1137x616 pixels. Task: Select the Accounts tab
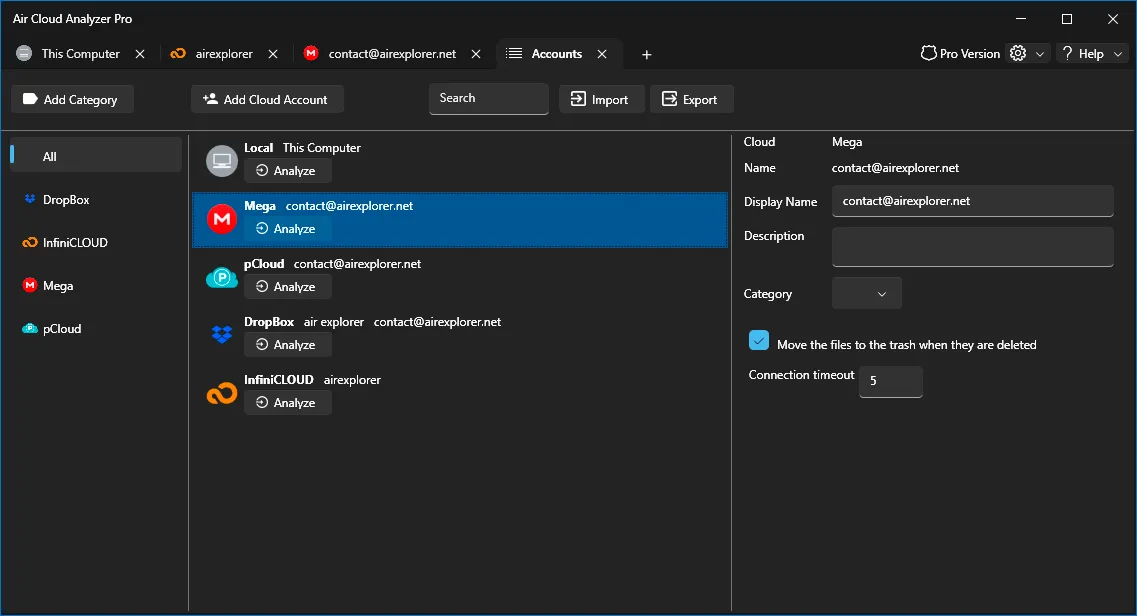pyautogui.click(x=556, y=54)
